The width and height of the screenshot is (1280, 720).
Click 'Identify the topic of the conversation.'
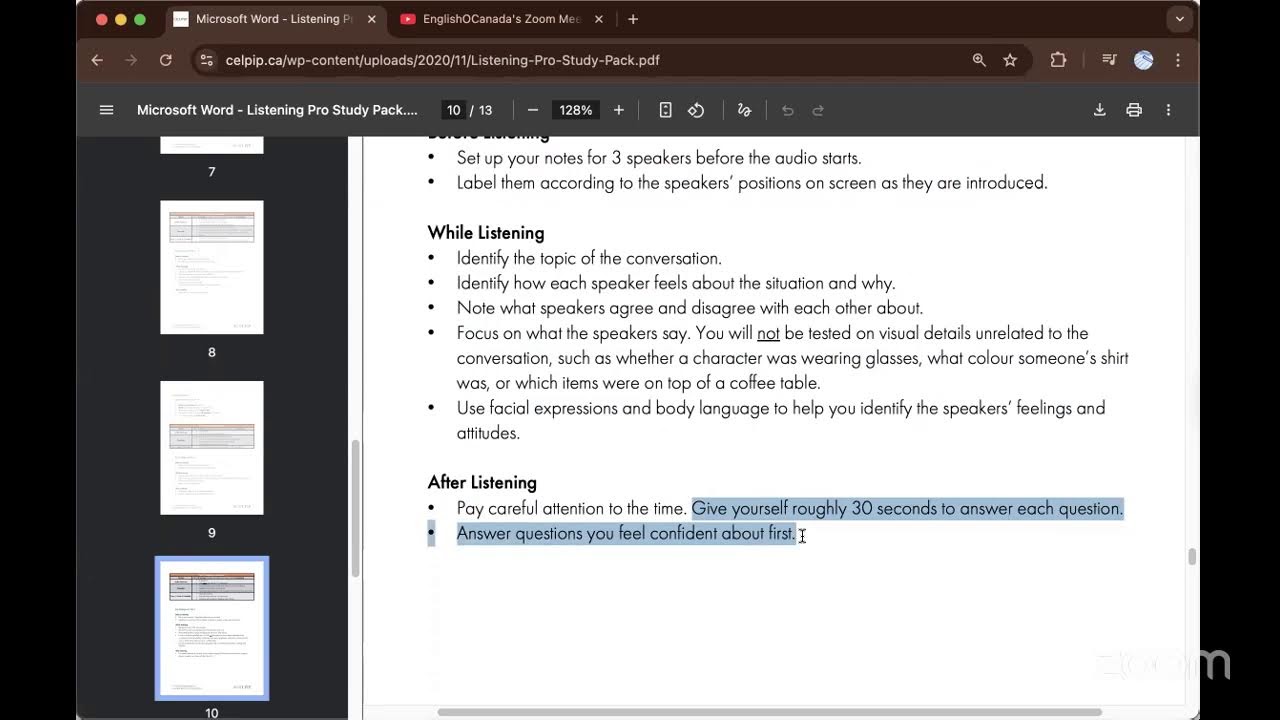[x=589, y=258]
